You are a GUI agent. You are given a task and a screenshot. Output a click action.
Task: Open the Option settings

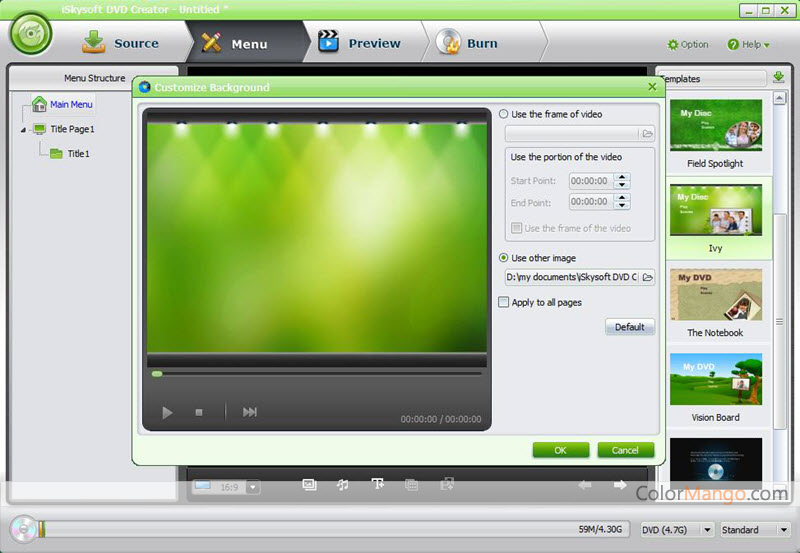click(688, 45)
